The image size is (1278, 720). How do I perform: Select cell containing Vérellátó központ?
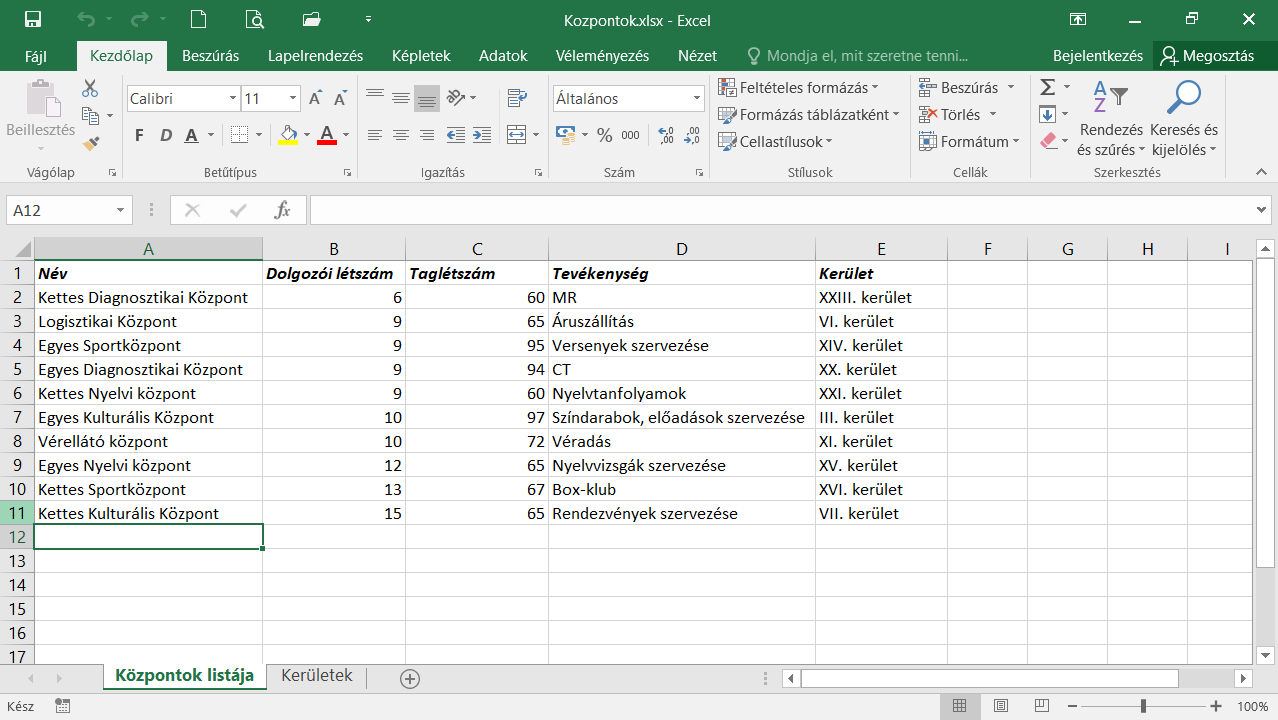point(148,441)
